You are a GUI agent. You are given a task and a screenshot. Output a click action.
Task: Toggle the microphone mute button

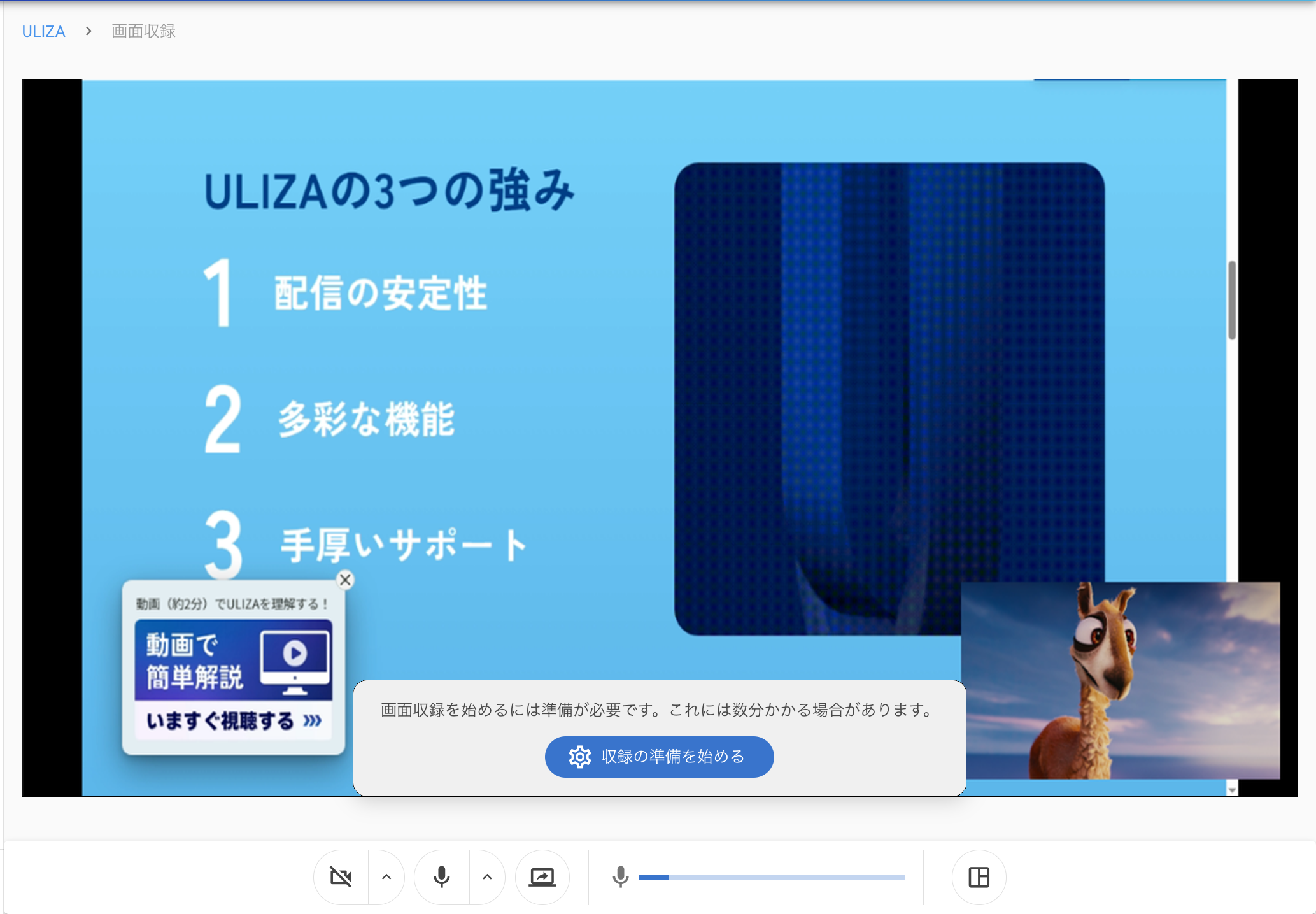(442, 877)
